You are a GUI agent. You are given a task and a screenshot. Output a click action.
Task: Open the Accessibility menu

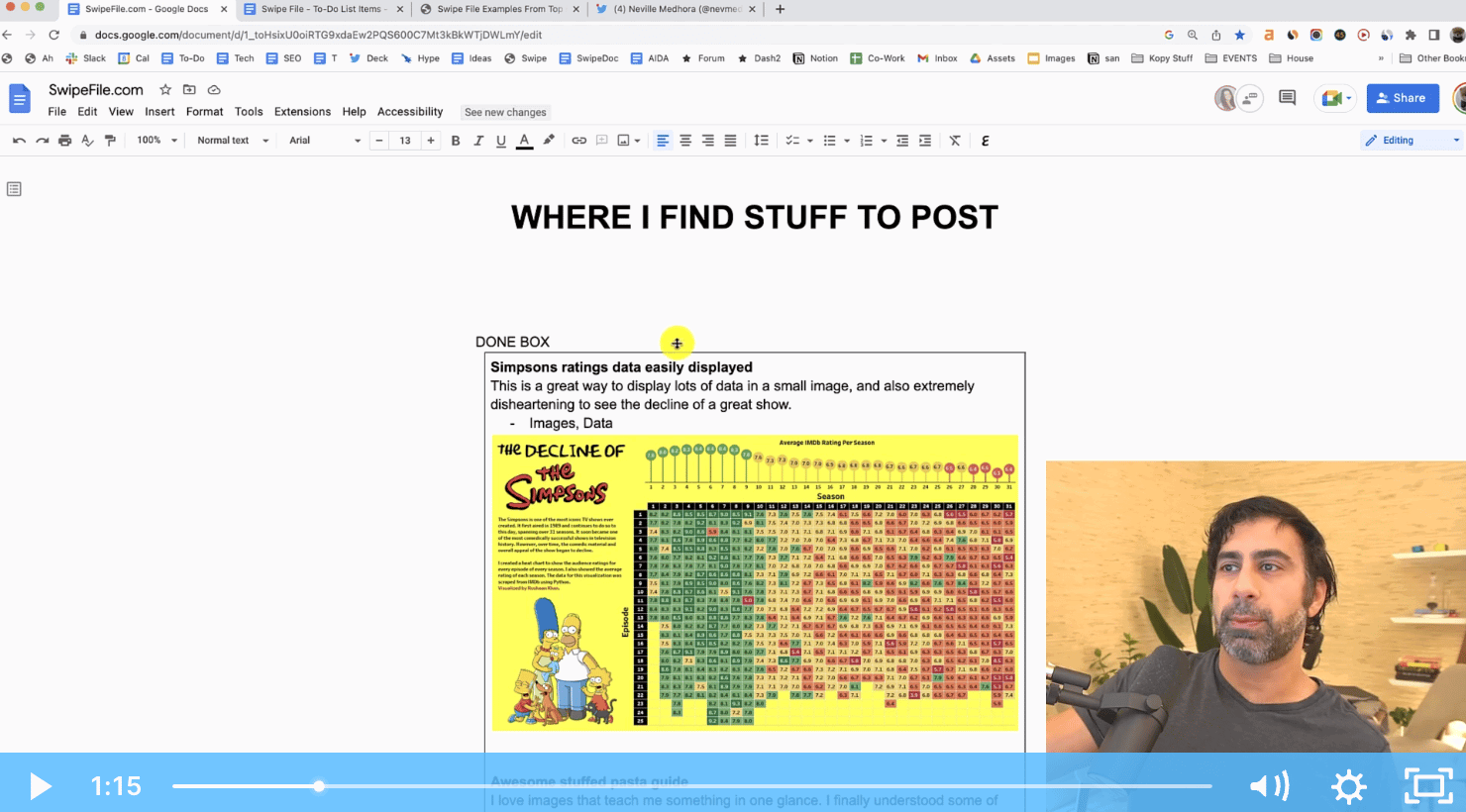410,112
